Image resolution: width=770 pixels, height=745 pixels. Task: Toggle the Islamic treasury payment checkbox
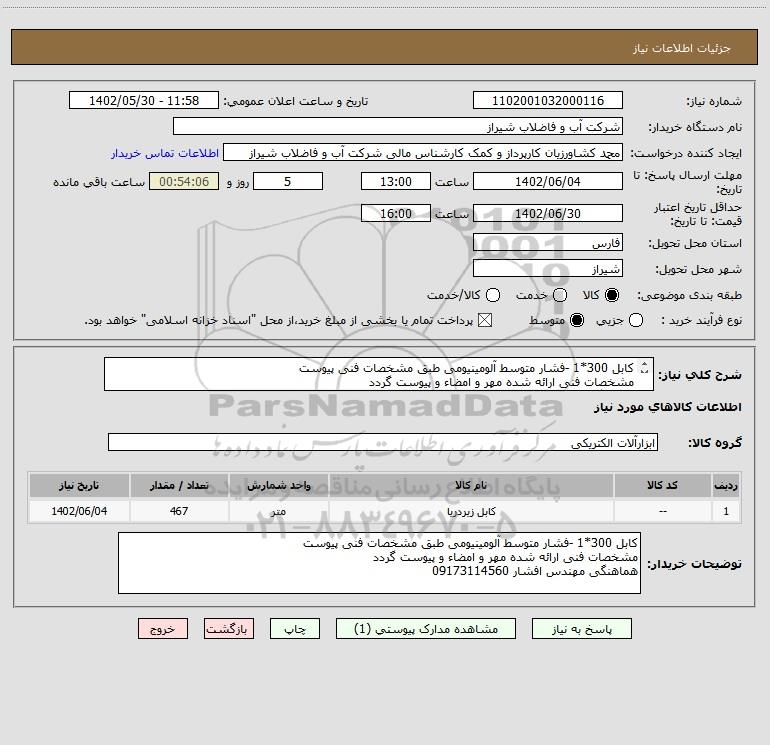485,320
